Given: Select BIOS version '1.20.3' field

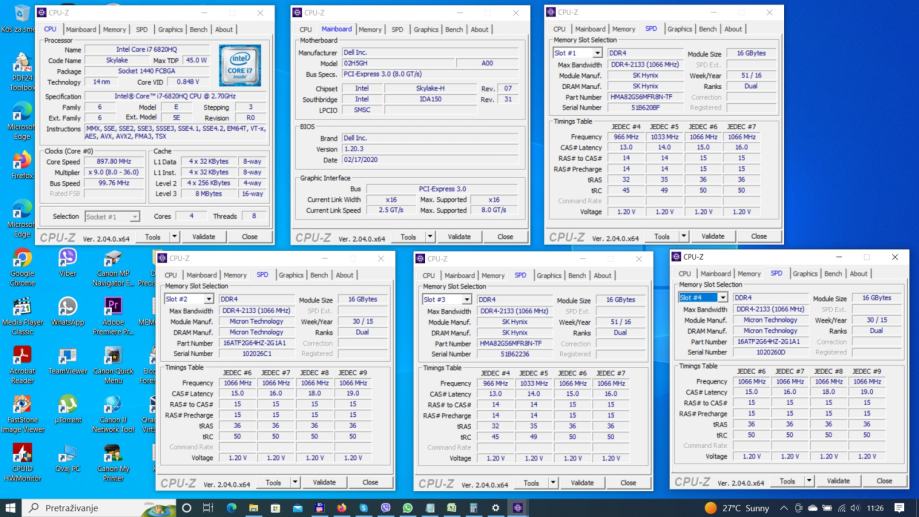Looking at the screenshot, I should pyautogui.click(x=430, y=149).
